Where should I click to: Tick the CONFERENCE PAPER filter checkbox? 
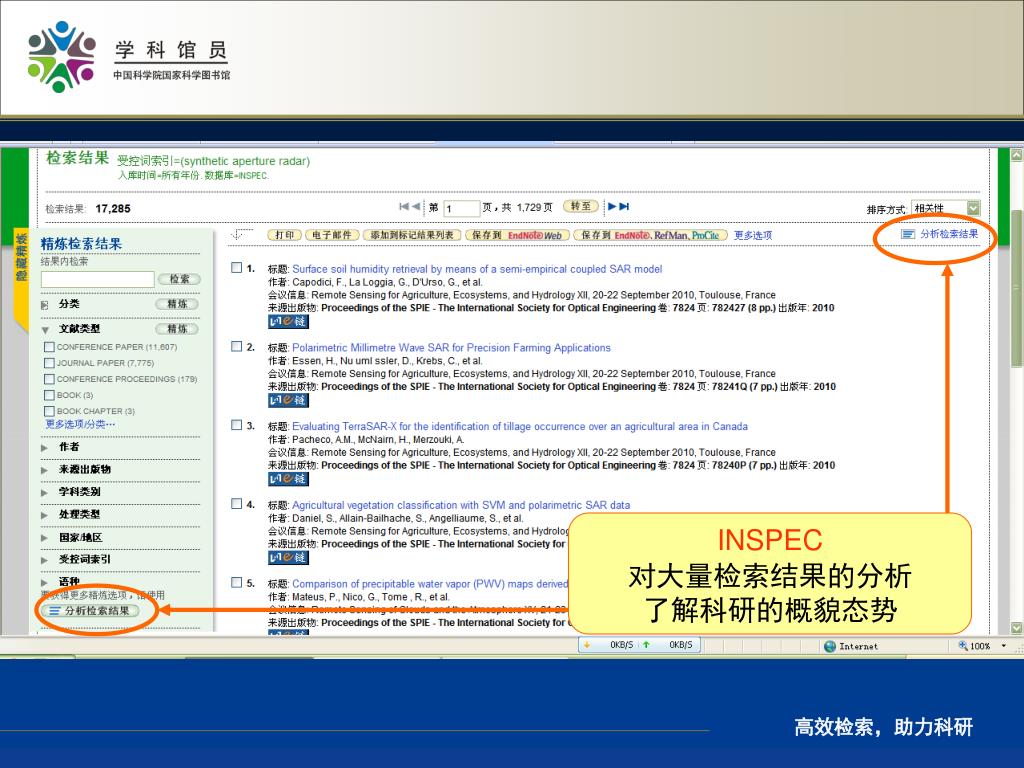point(49,347)
